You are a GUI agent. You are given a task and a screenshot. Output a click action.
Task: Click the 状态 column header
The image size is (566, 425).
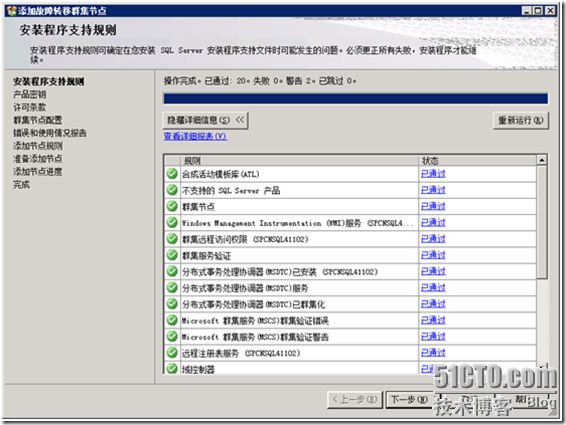point(478,160)
